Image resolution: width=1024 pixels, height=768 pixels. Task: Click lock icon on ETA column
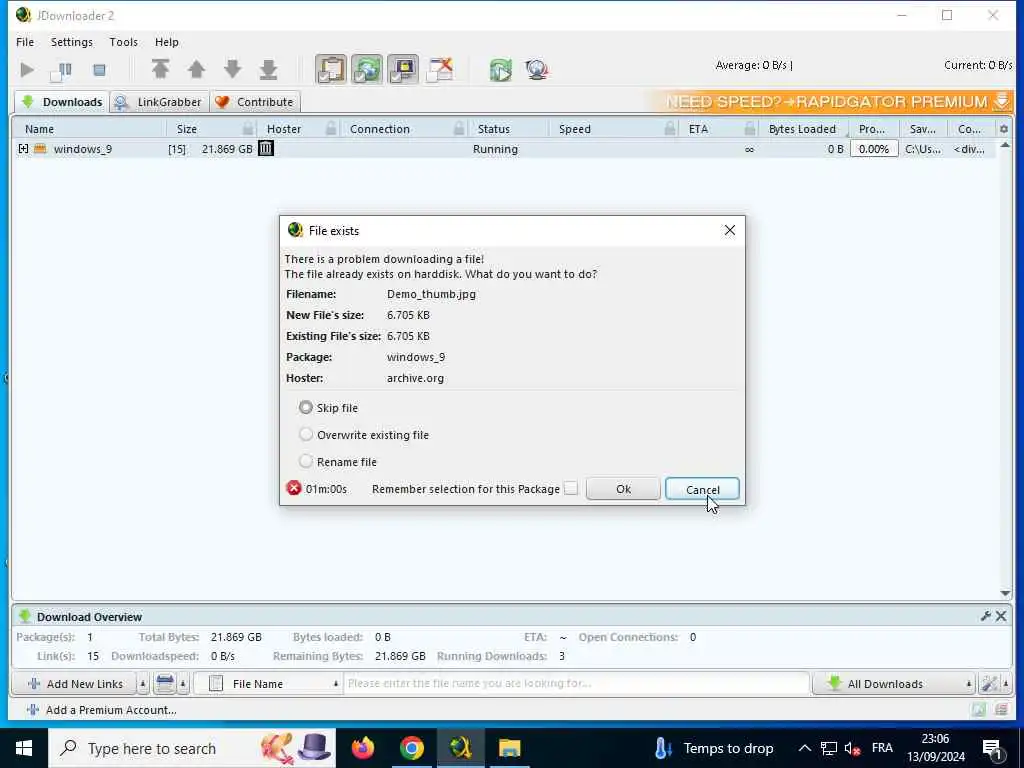tap(750, 129)
